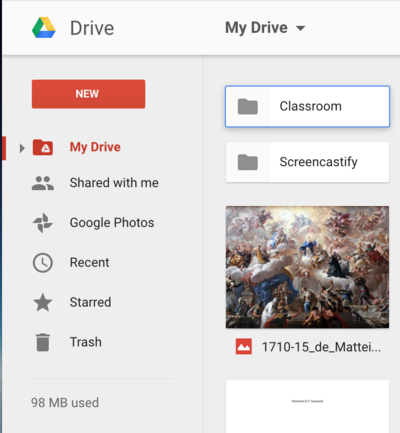The image size is (400, 433).
Task: Click the Google Drive logo icon
Action: [x=44, y=27]
